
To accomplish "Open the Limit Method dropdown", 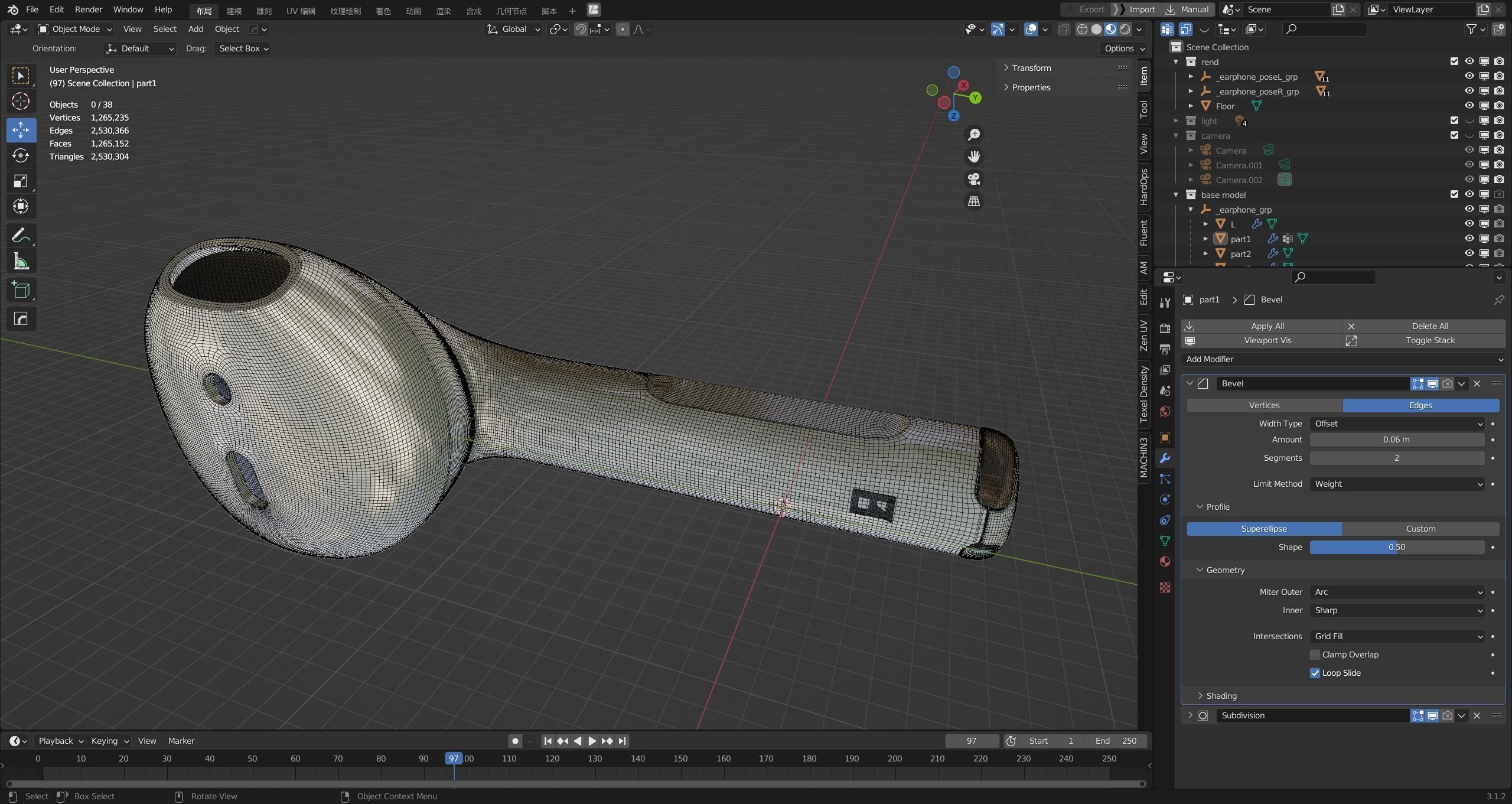I will coord(1397,484).
